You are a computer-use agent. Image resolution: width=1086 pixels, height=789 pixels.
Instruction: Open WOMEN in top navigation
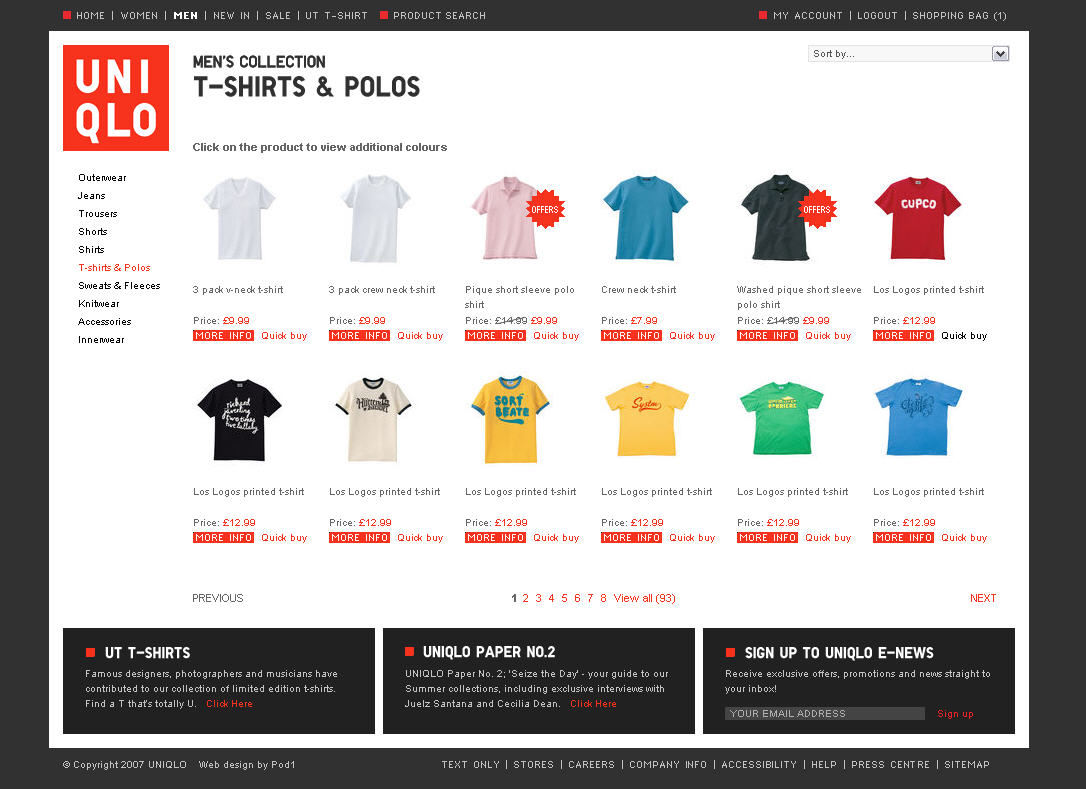coord(139,15)
